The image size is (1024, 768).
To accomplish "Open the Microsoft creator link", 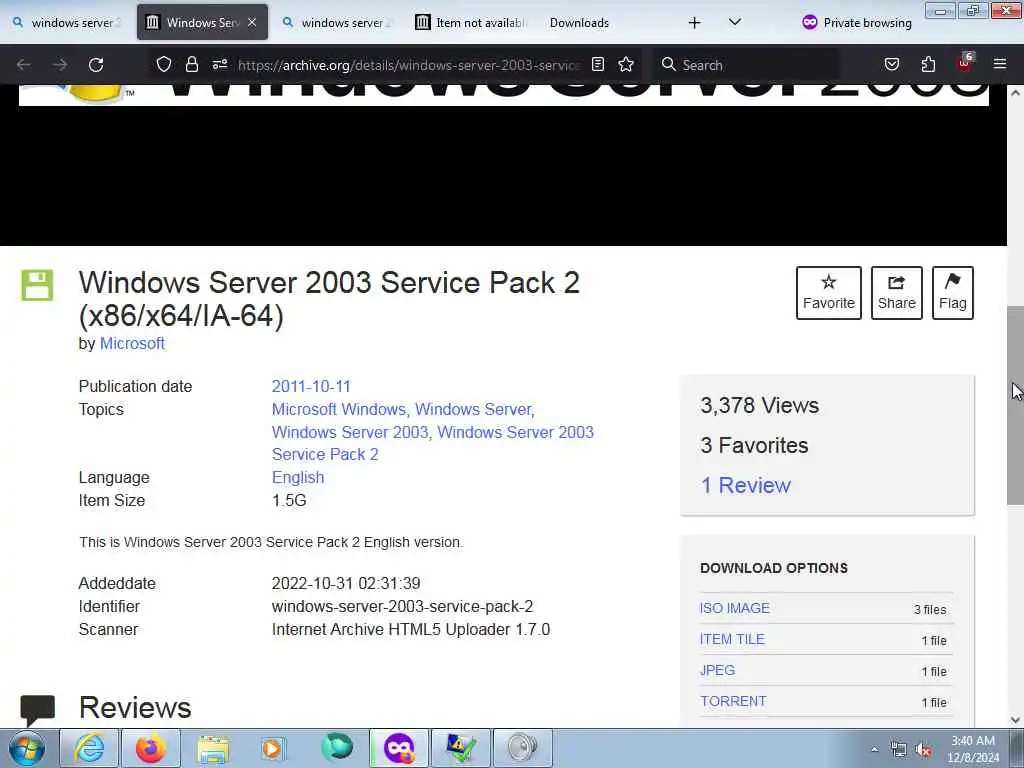I will tap(132, 344).
